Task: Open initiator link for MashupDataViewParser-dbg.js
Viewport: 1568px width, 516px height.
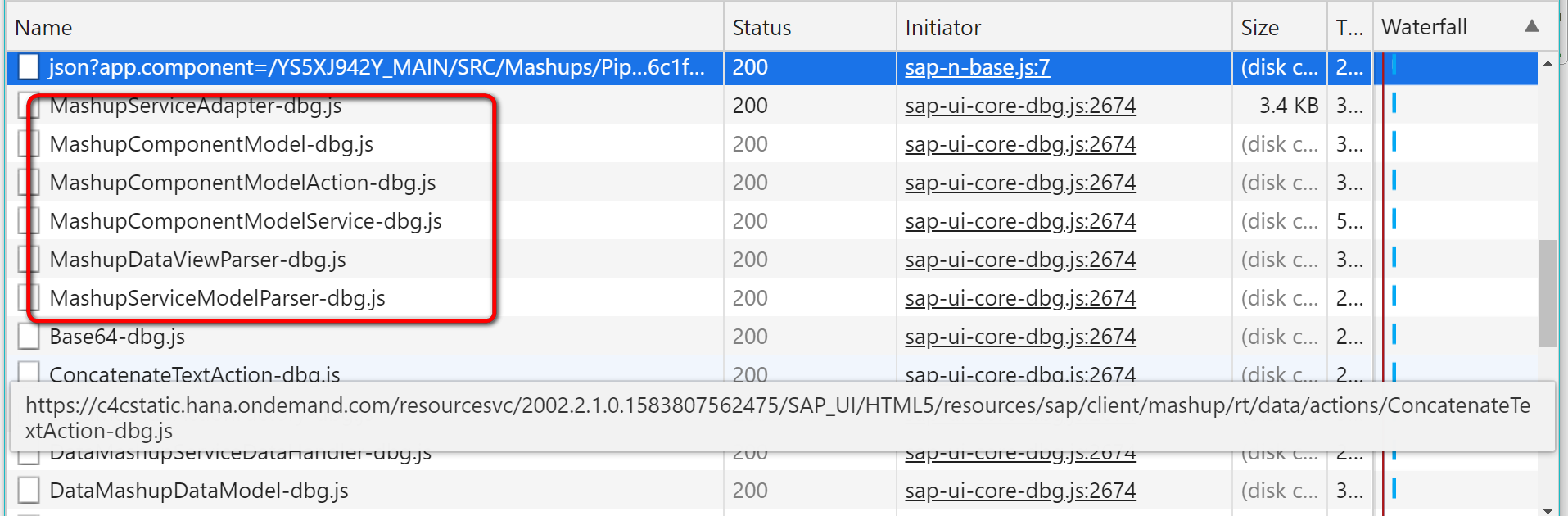Action: tap(1020, 260)
